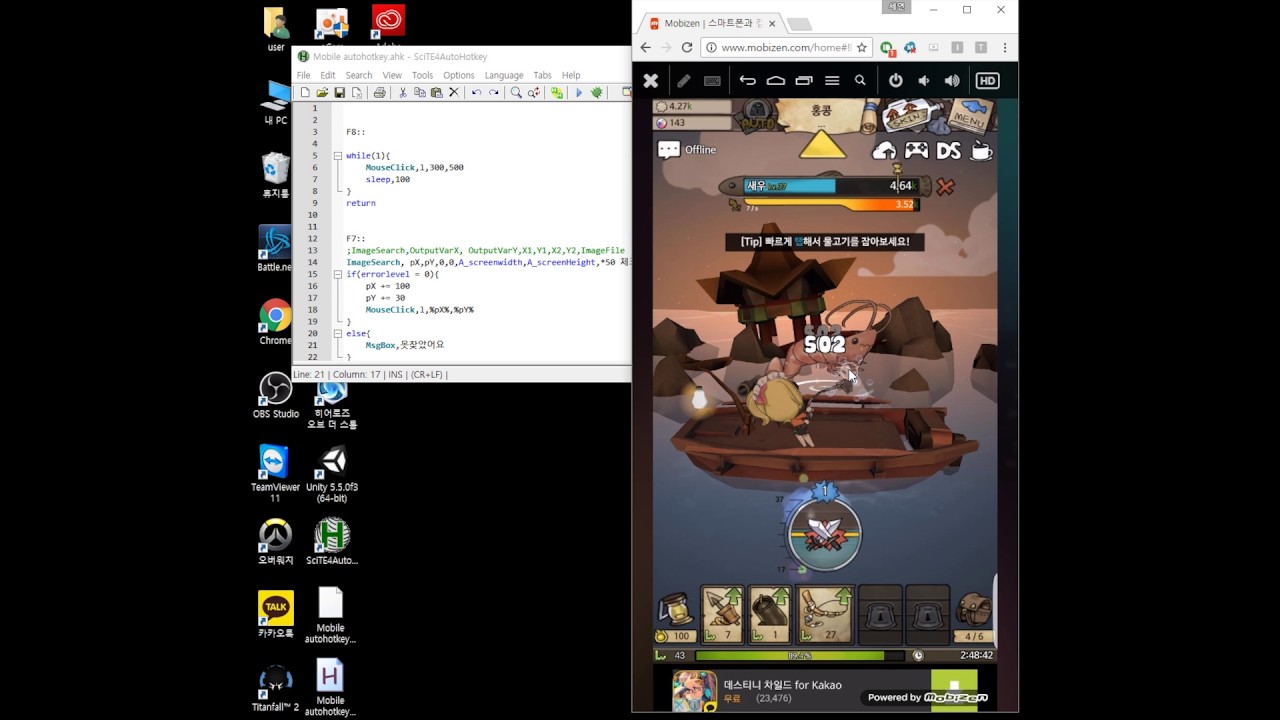The image size is (1280, 720).
Task: Click the Android back arrow in Mobizen toolbar
Action: [x=747, y=81]
